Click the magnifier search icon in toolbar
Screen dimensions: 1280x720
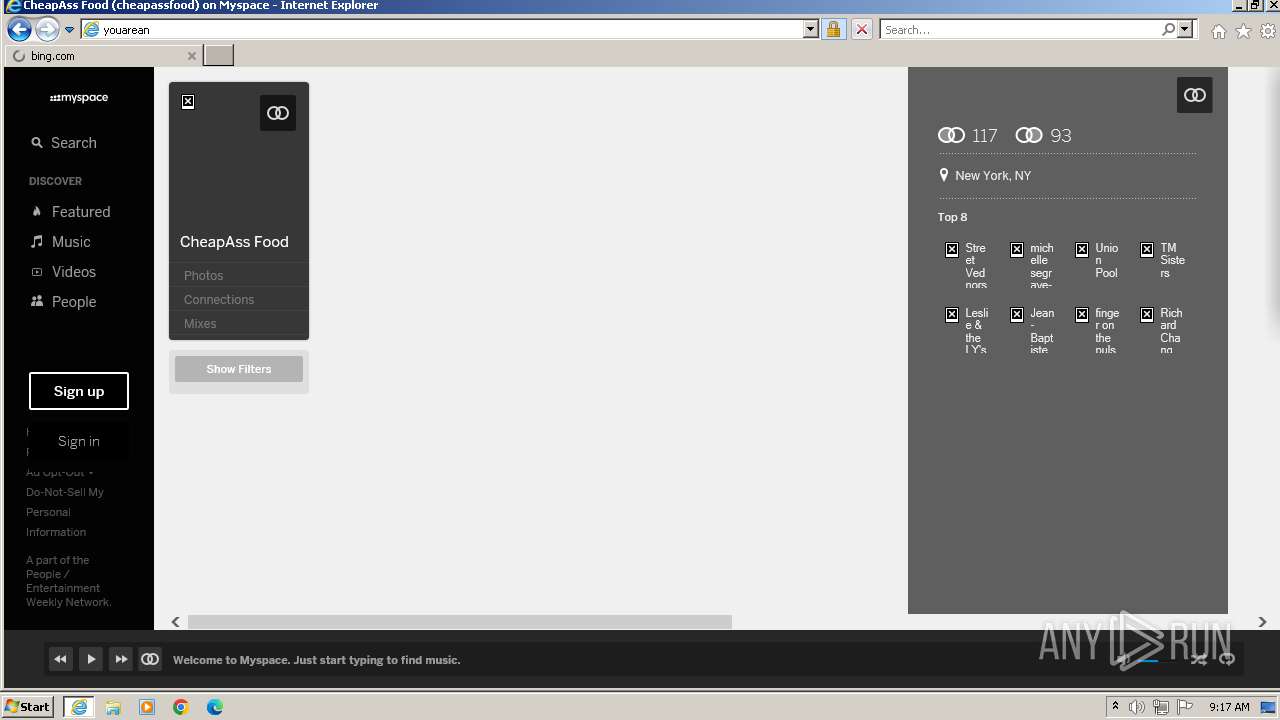[1168, 30]
